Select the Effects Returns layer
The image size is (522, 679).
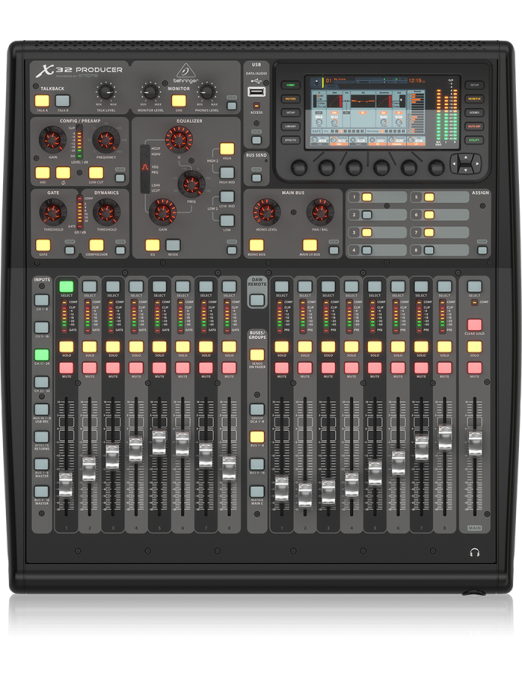(x=42, y=436)
